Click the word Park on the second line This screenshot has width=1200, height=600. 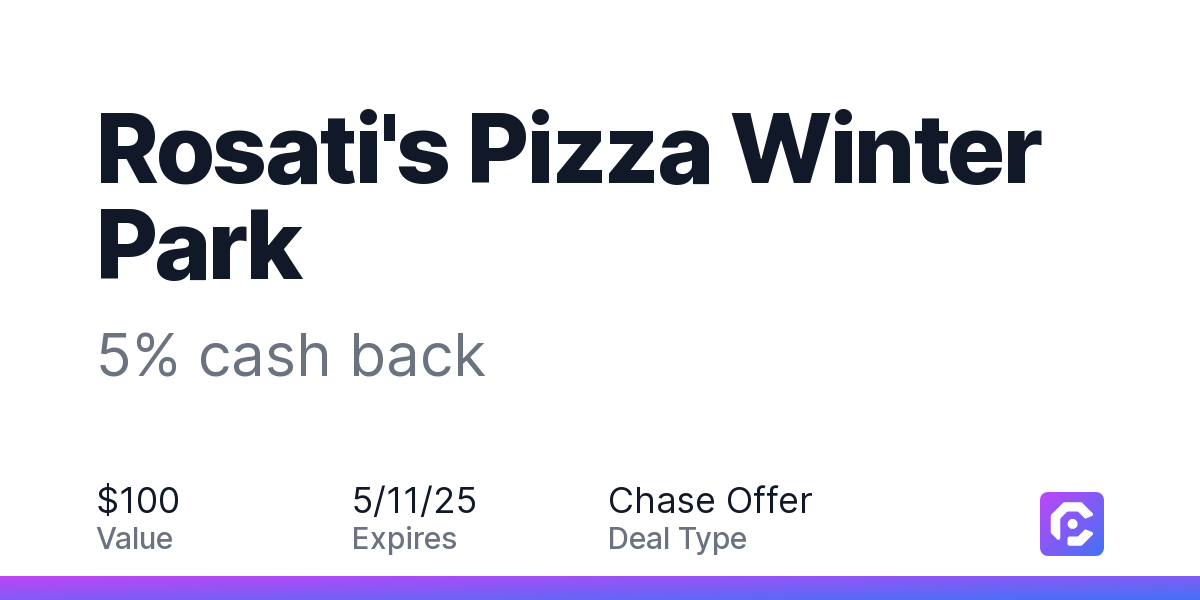(x=200, y=240)
